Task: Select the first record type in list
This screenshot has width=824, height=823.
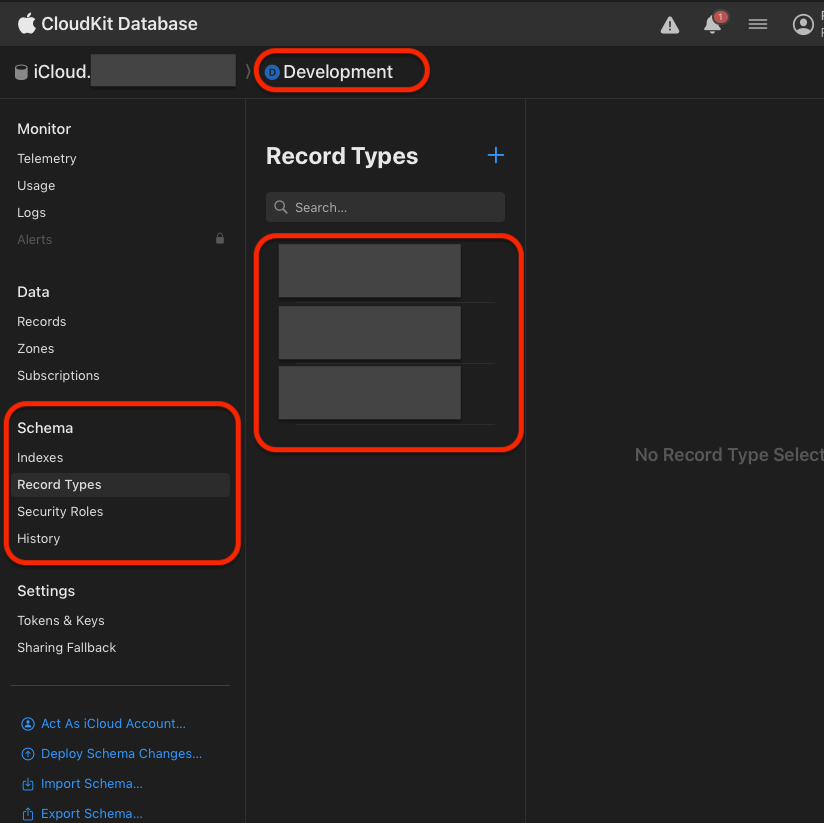Action: pos(369,271)
